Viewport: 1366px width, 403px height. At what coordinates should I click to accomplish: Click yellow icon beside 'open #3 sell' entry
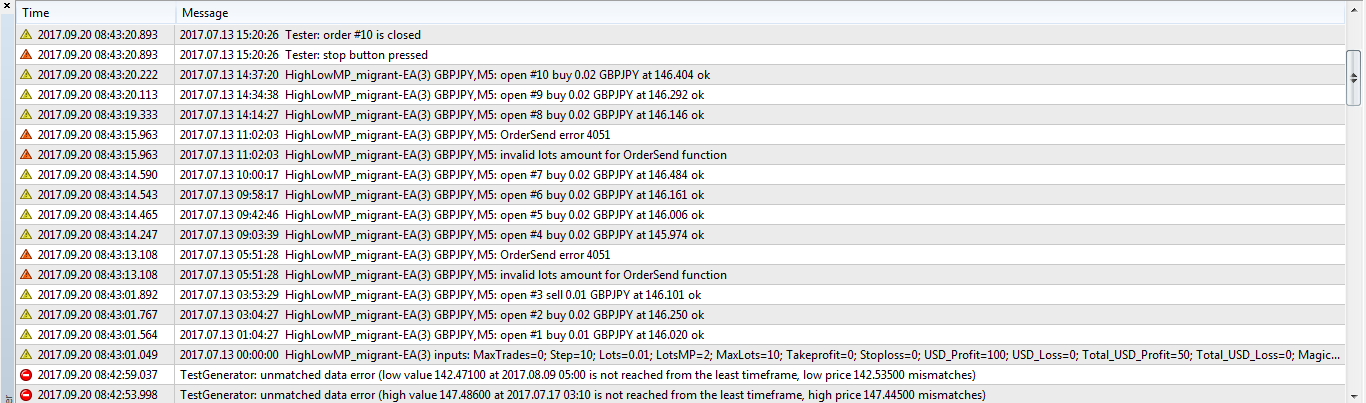pyautogui.click(x=26, y=295)
